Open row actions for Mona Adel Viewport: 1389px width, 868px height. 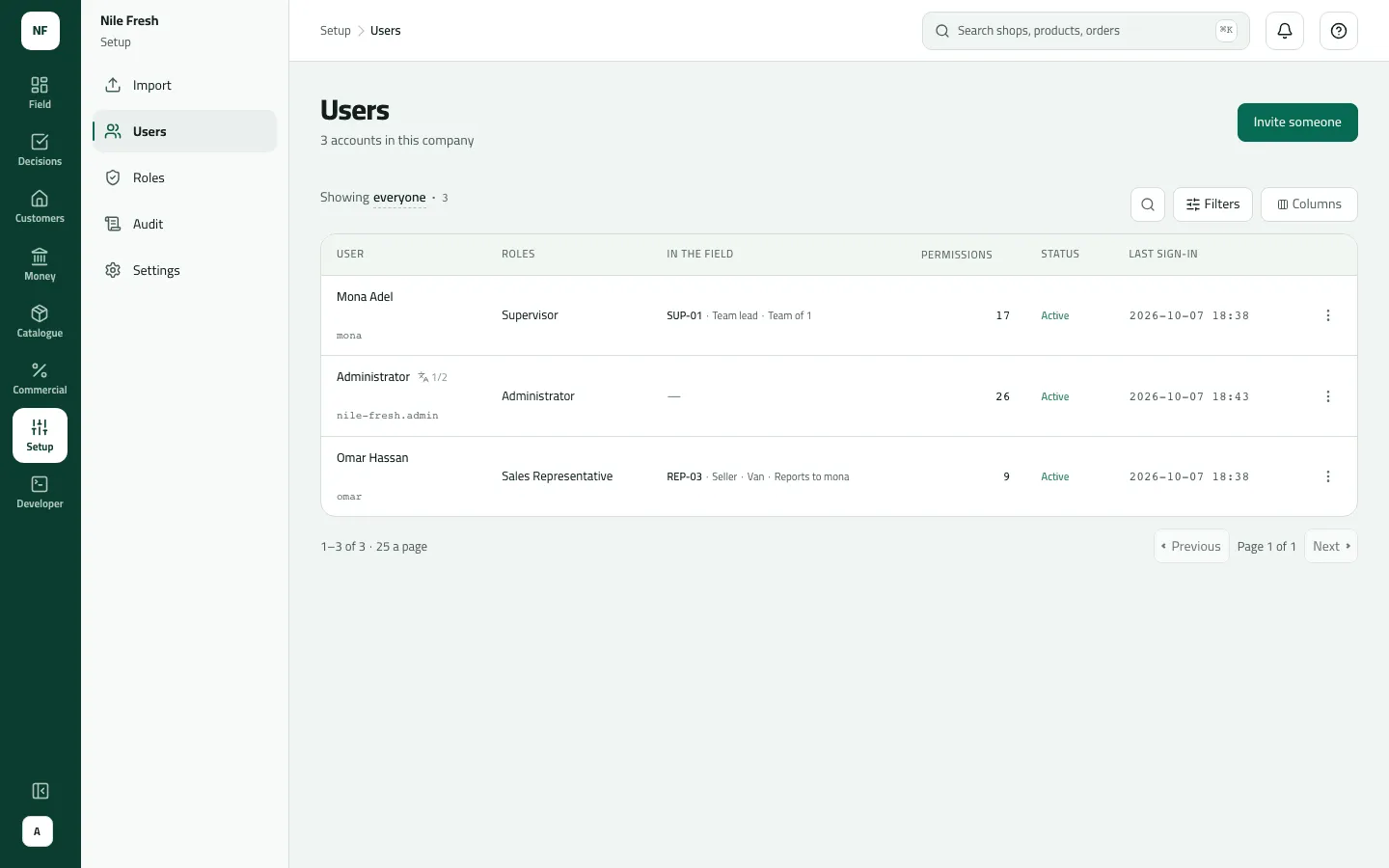(1328, 315)
